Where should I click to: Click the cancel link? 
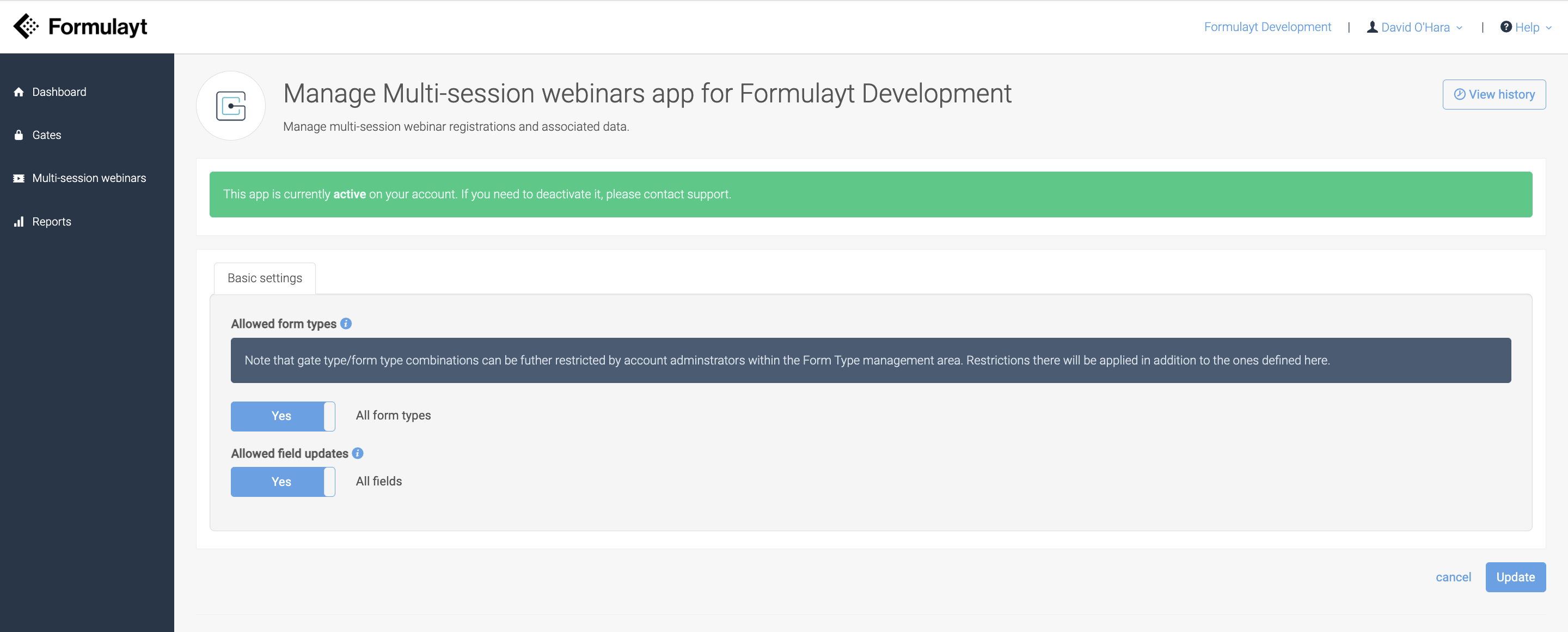pos(1453,577)
